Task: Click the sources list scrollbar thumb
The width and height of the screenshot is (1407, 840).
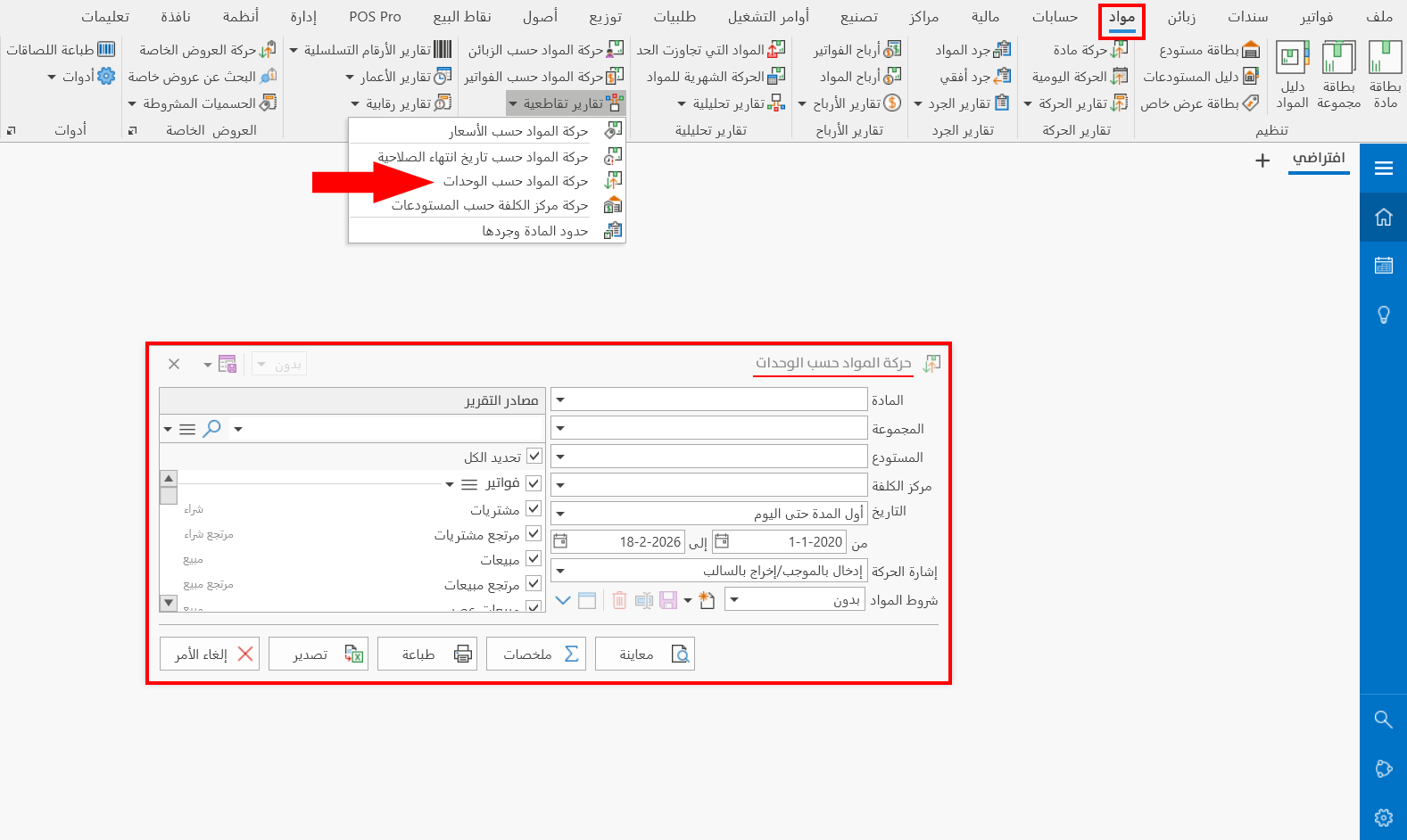Action: [169, 496]
